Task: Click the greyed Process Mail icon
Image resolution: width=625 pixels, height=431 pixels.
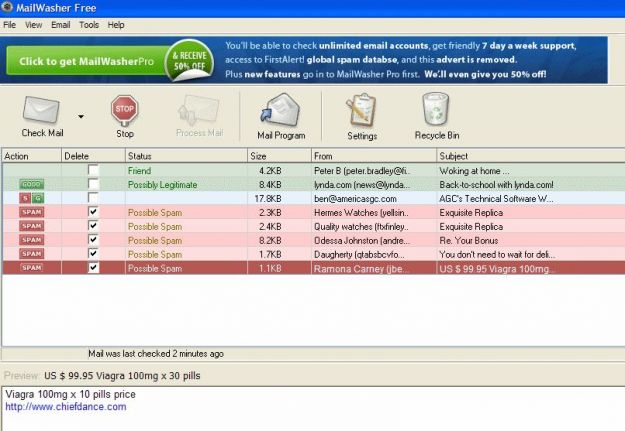Action: [199, 110]
